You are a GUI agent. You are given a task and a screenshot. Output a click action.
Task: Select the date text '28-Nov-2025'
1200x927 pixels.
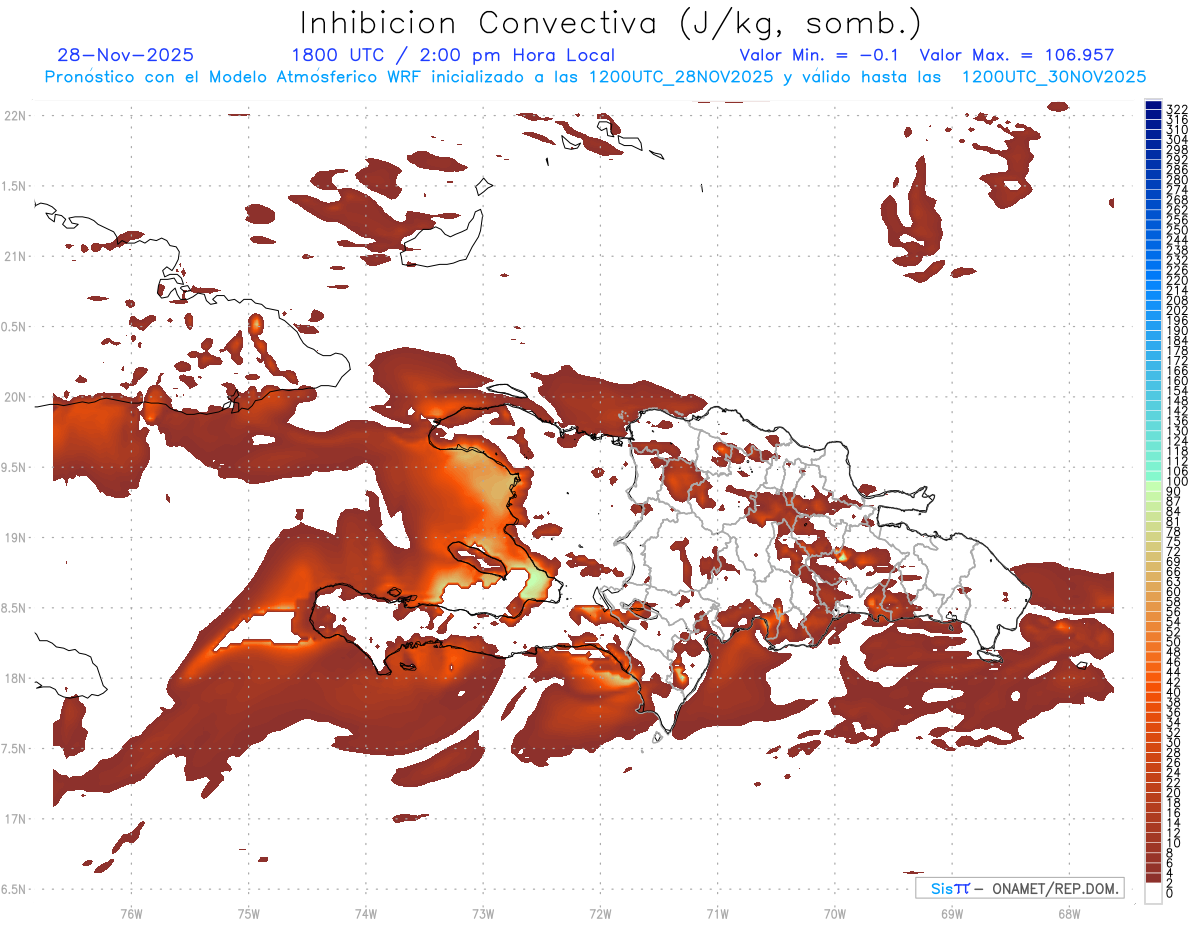pos(126,55)
